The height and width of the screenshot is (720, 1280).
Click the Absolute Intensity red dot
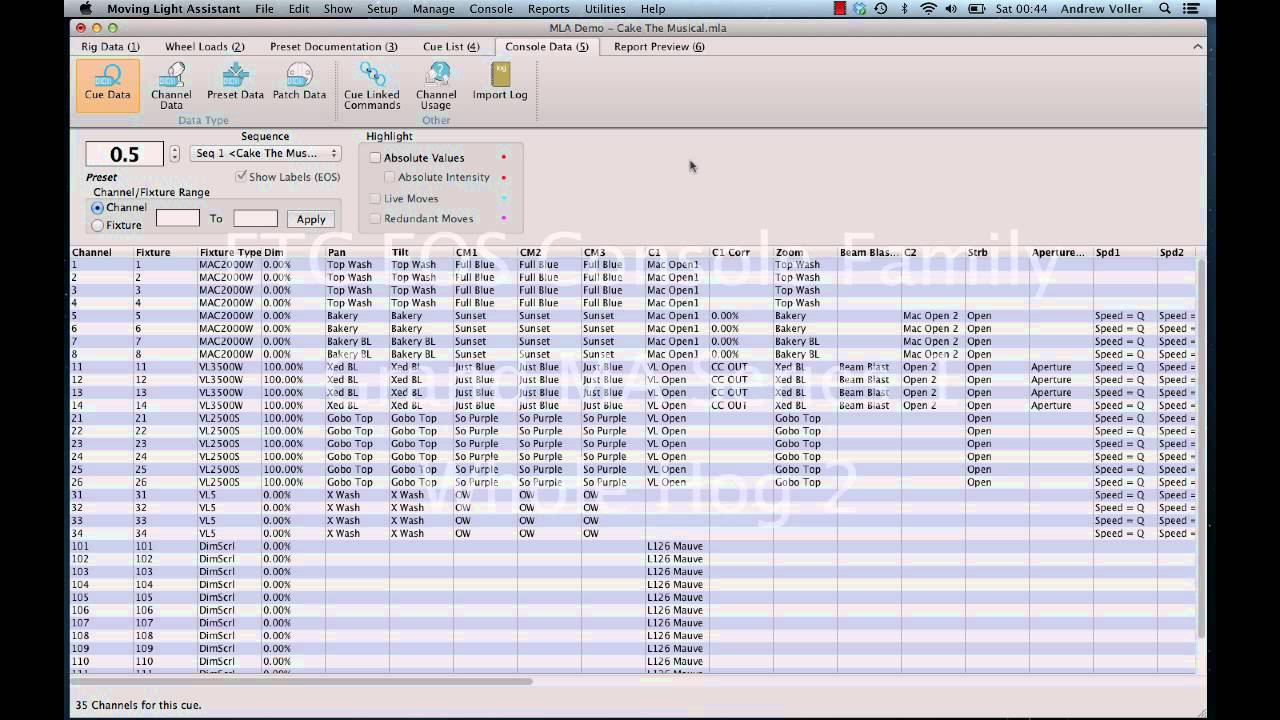(x=503, y=177)
